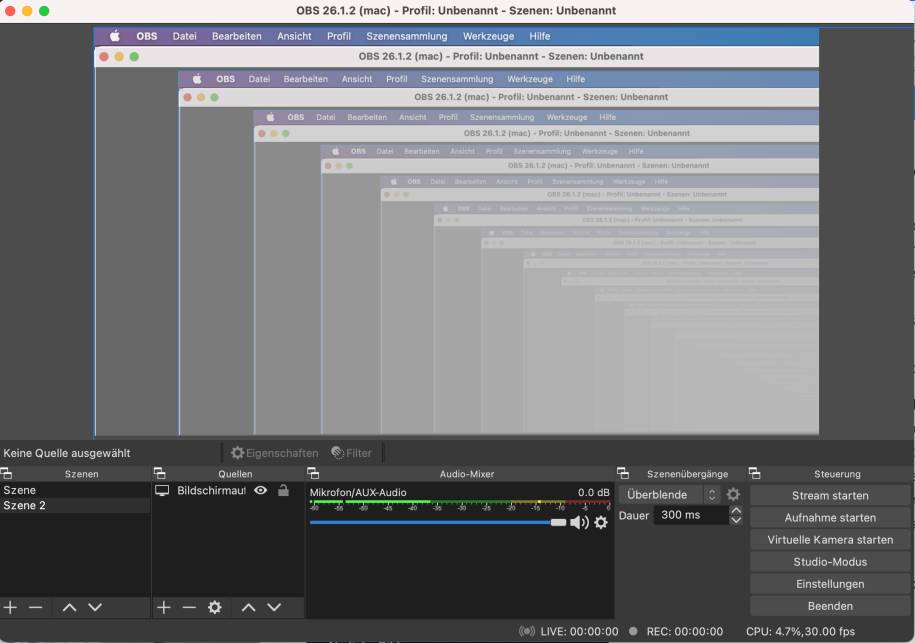Open the Szenenübergänge transition settings gear
The width and height of the screenshot is (915, 643).
pos(733,494)
